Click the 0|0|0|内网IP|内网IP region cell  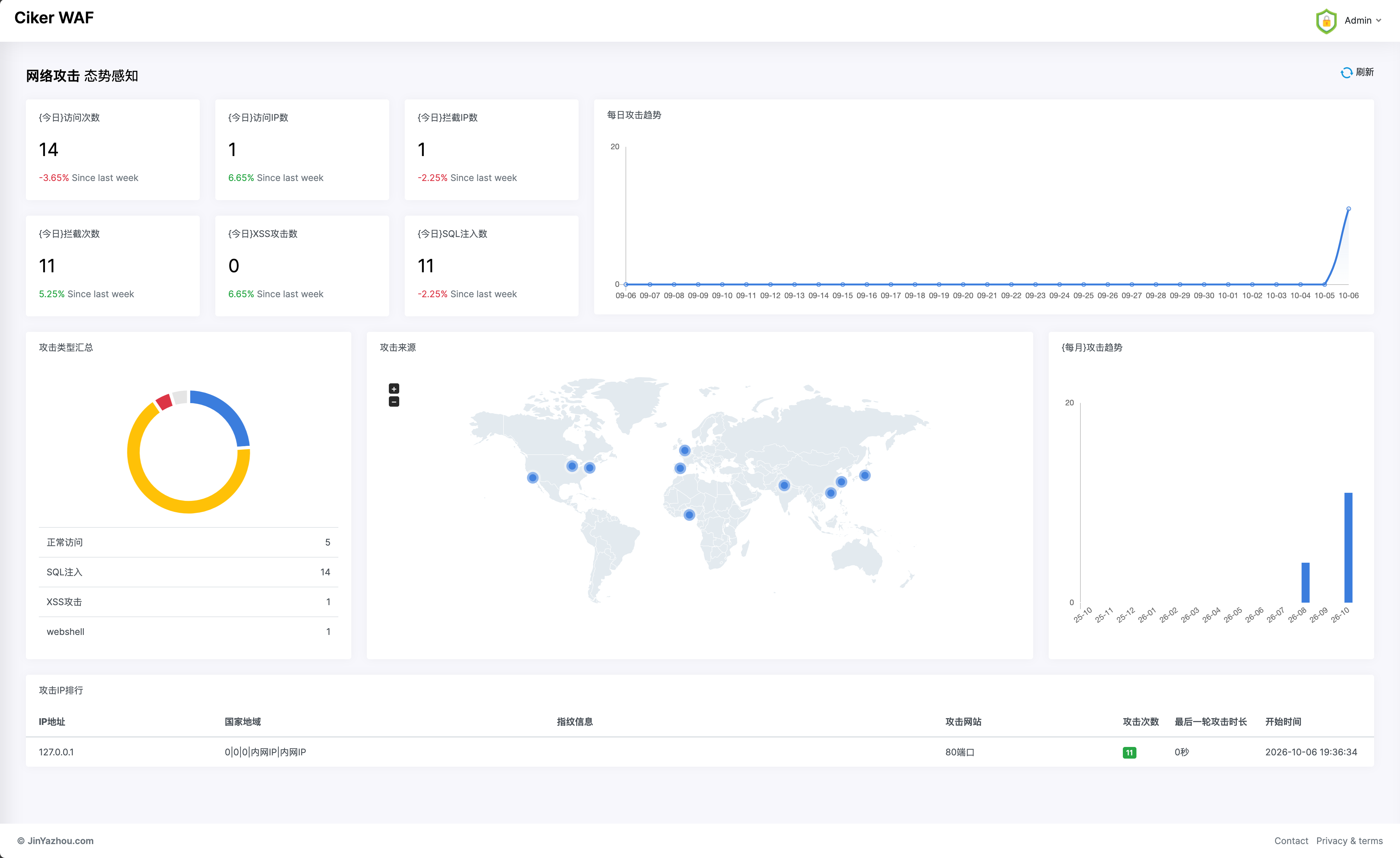tap(265, 752)
